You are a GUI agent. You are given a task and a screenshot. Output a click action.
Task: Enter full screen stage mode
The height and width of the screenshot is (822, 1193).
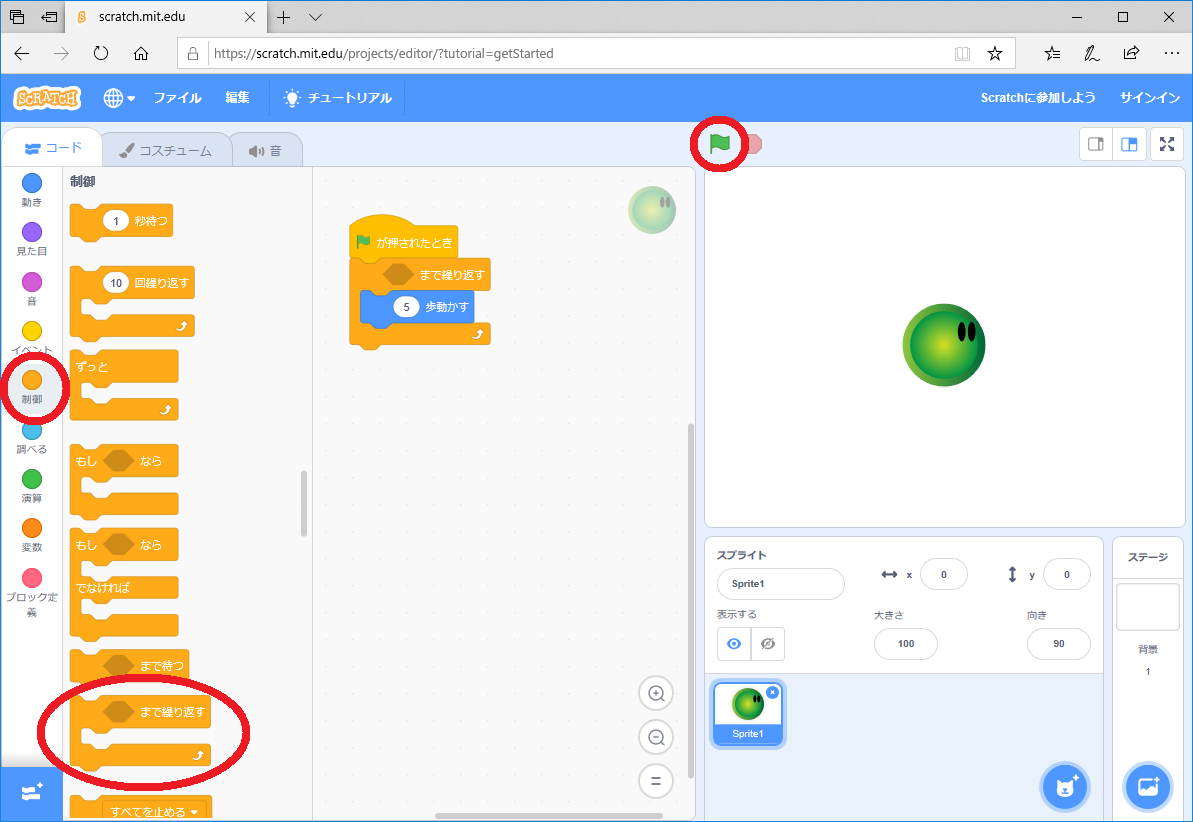pyautogui.click(x=1167, y=144)
